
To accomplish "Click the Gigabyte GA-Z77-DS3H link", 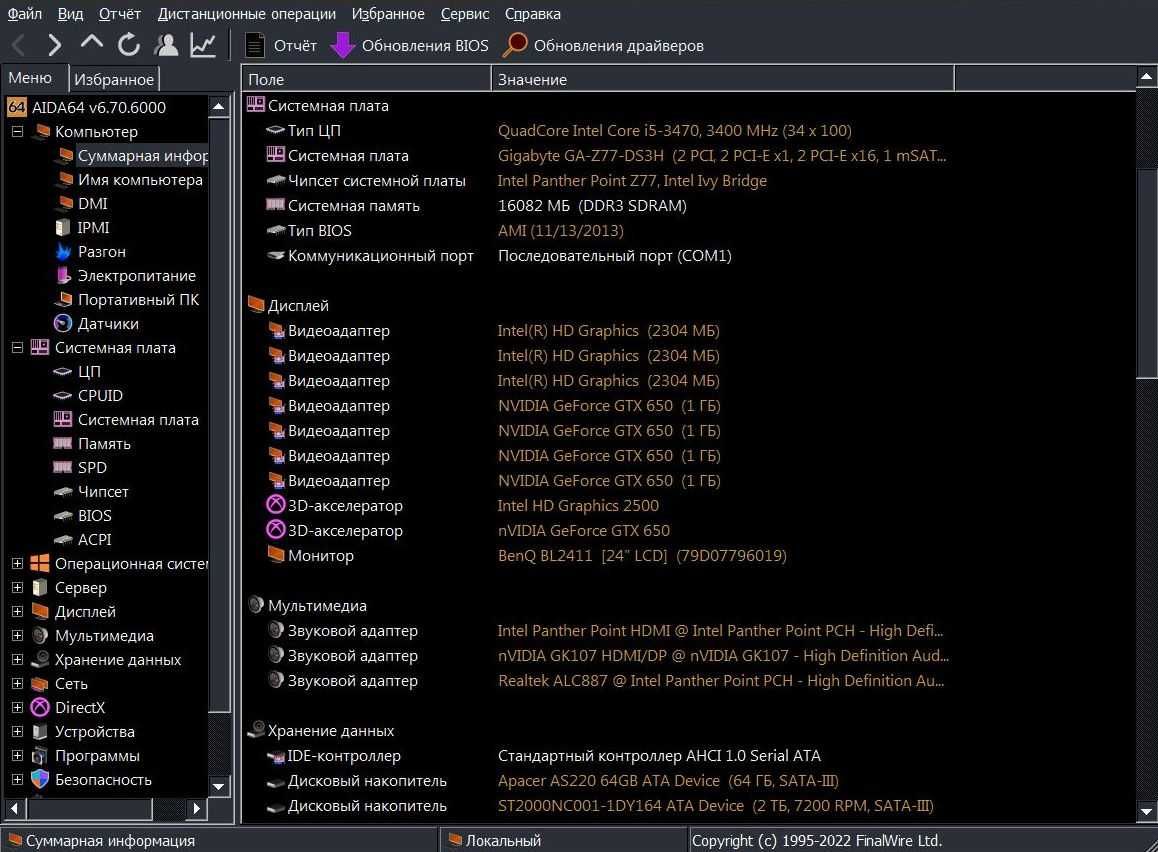I will coord(722,156).
